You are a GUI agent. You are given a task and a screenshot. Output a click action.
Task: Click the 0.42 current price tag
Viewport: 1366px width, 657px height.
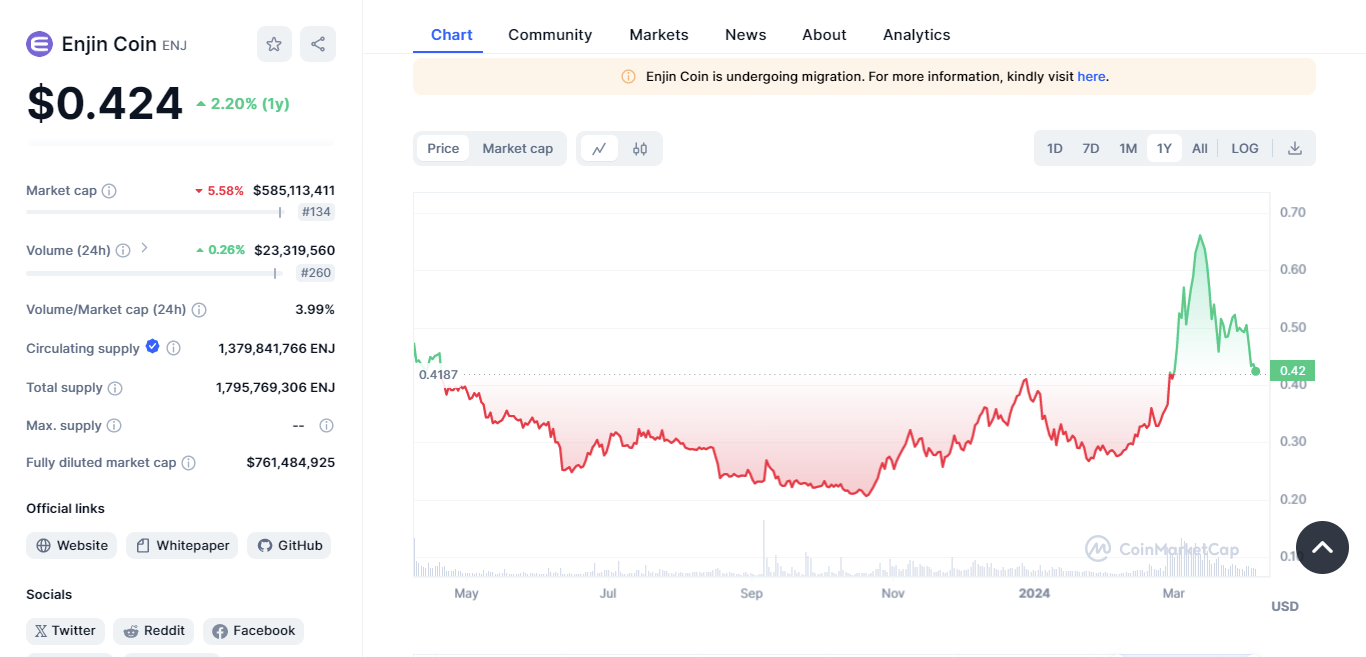(x=1292, y=371)
